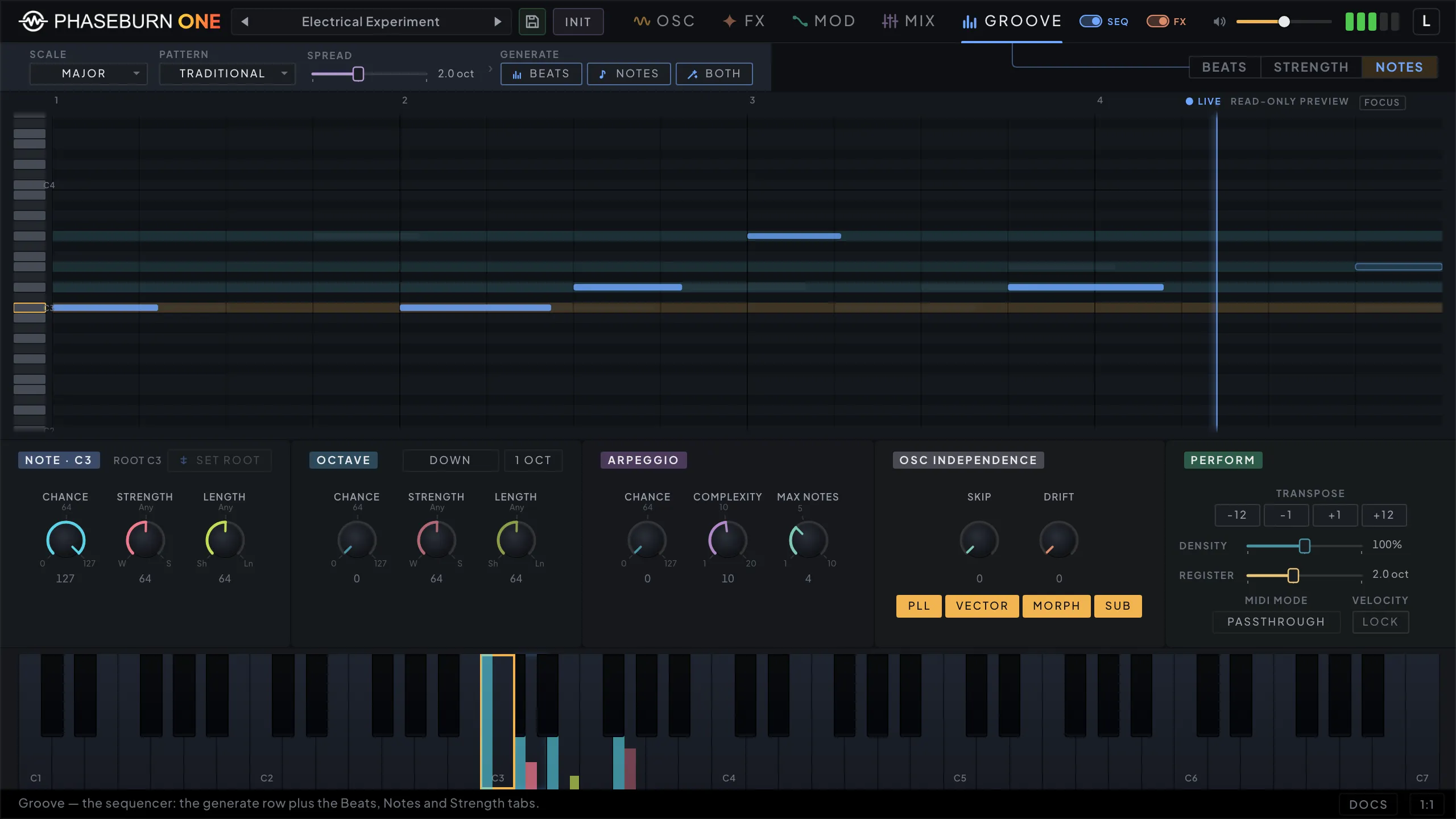Viewport: 1456px width, 819px height.
Task: Adjust the Octave Chance knob
Action: tap(357, 539)
